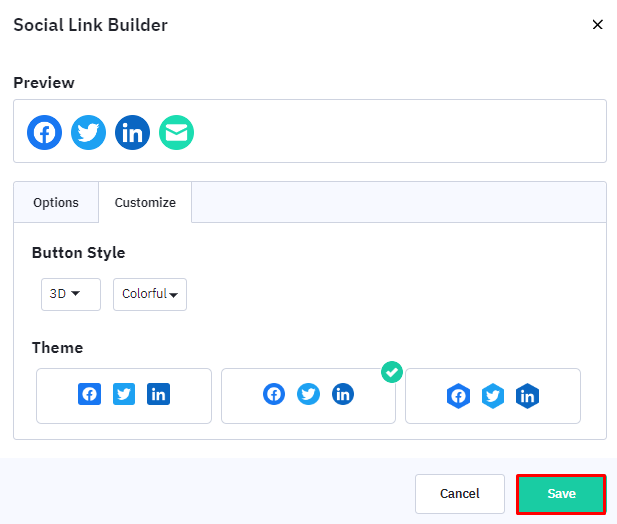Click the 'Theme' heading
Viewport: 617px width, 524px height.
coord(57,348)
